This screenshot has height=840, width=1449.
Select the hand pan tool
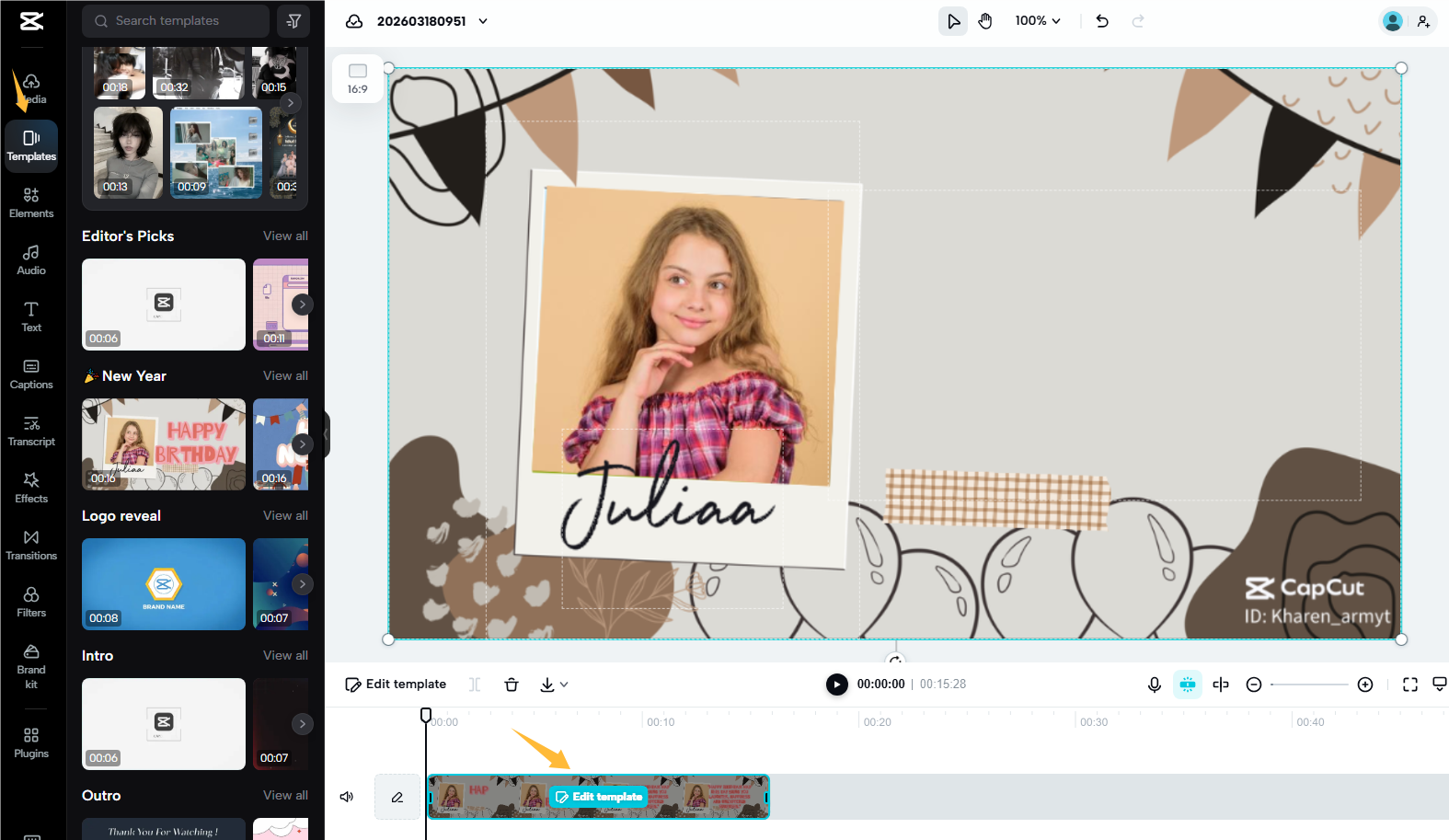tap(985, 21)
